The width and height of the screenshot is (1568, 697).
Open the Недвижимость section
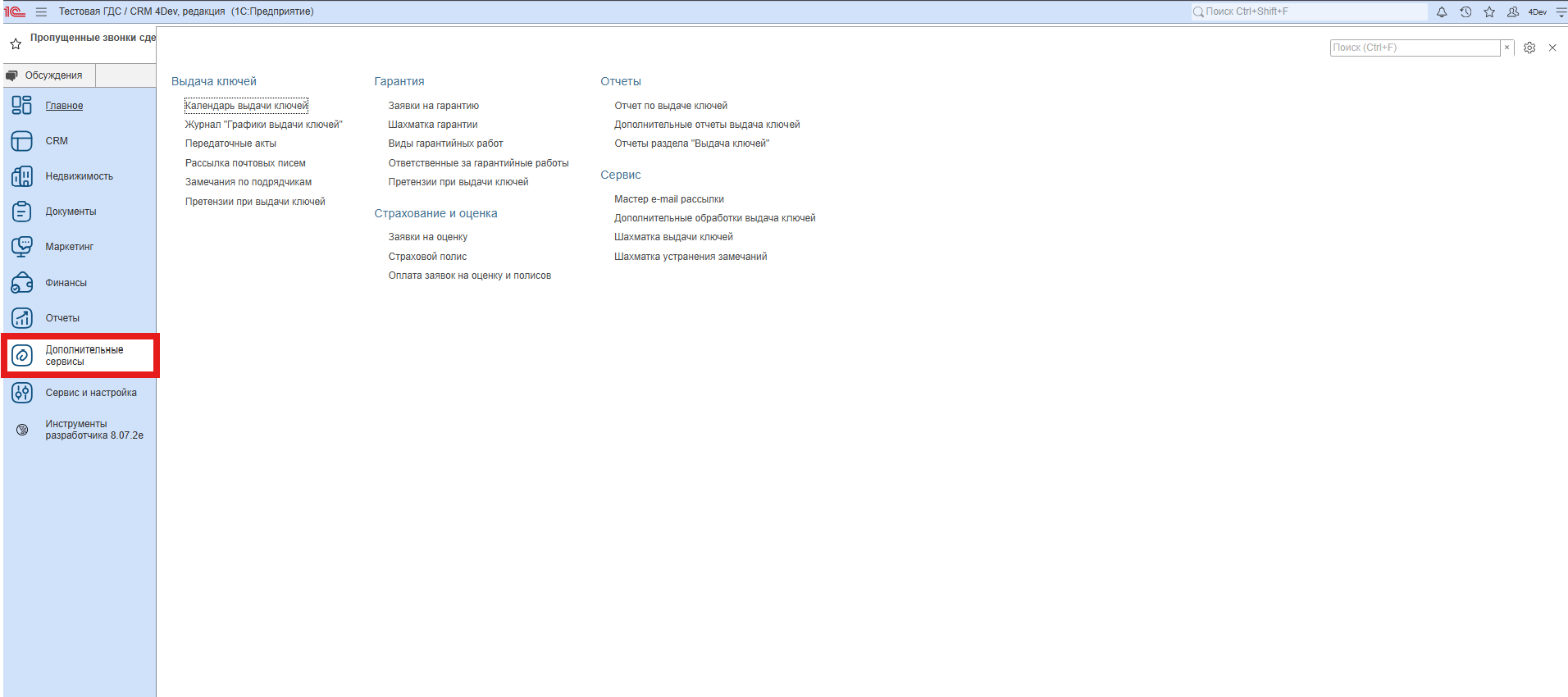pos(79,176)
